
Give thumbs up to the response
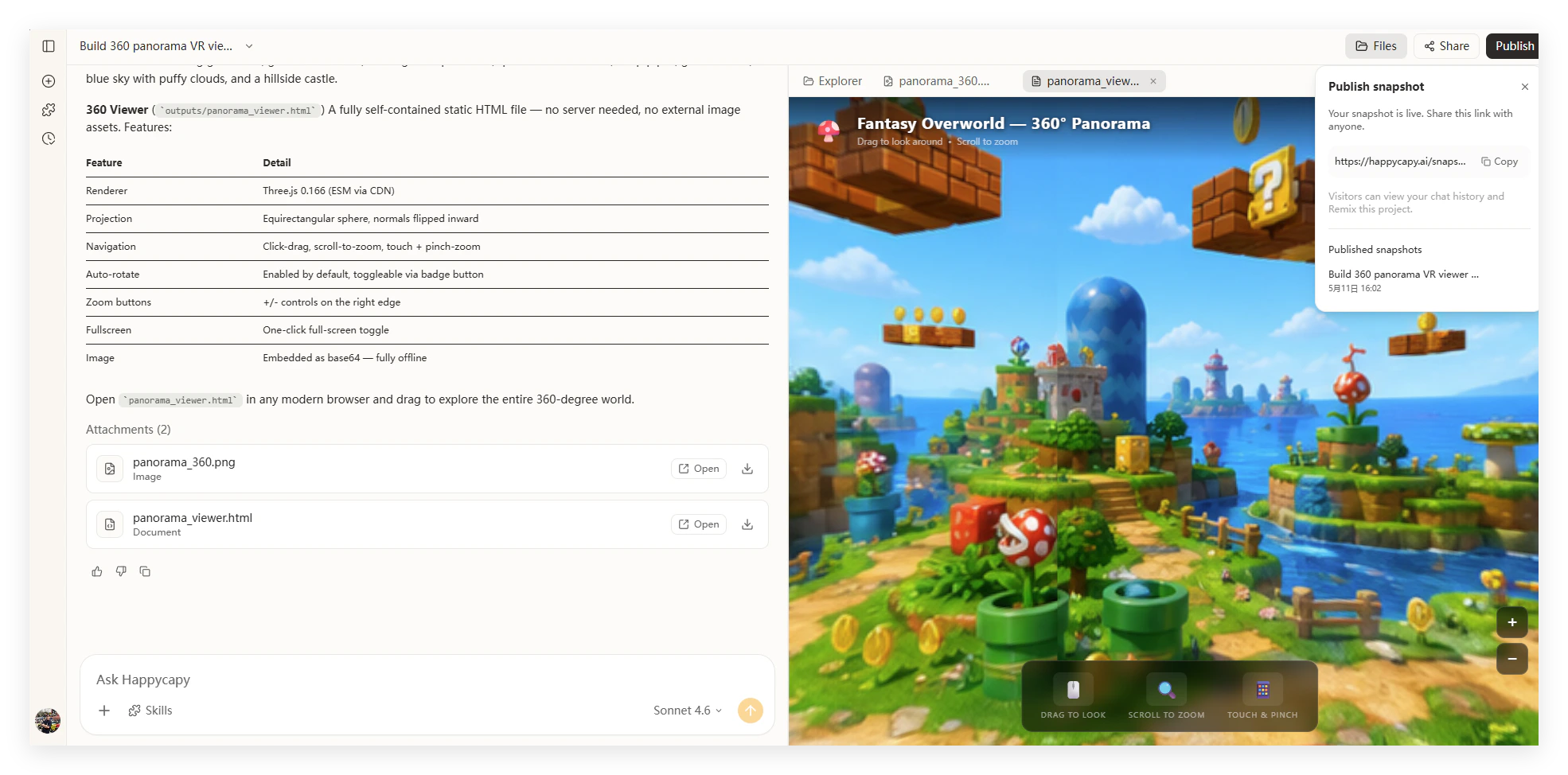(x=97, y=571)
